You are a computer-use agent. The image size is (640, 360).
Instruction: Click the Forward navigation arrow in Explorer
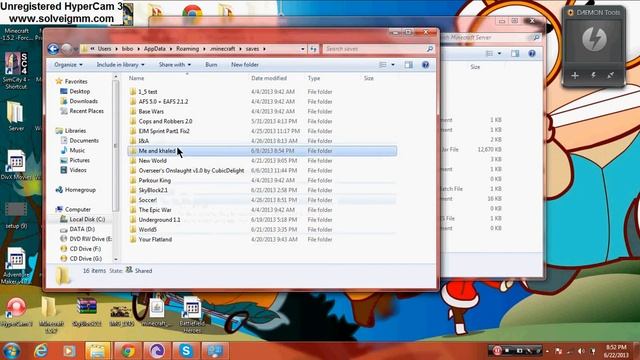pos(67,49)
